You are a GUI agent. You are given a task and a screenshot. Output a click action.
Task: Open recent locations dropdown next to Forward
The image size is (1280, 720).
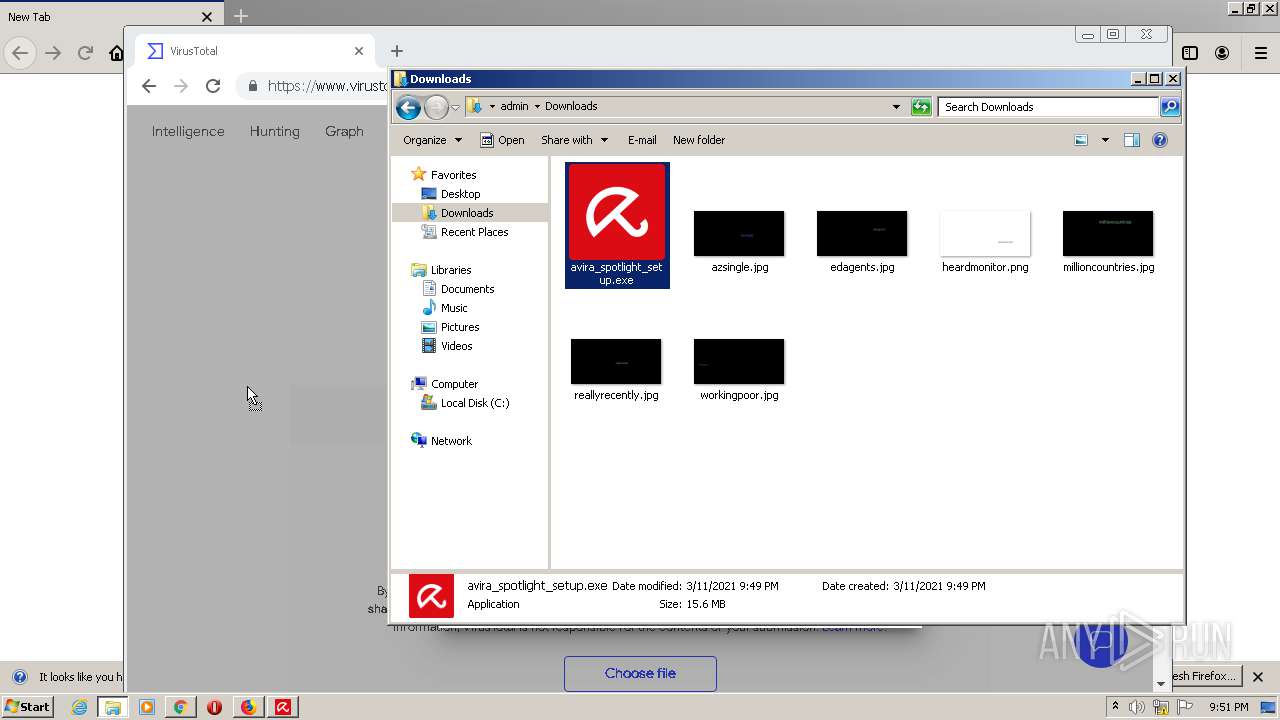[x=455, y=107]
